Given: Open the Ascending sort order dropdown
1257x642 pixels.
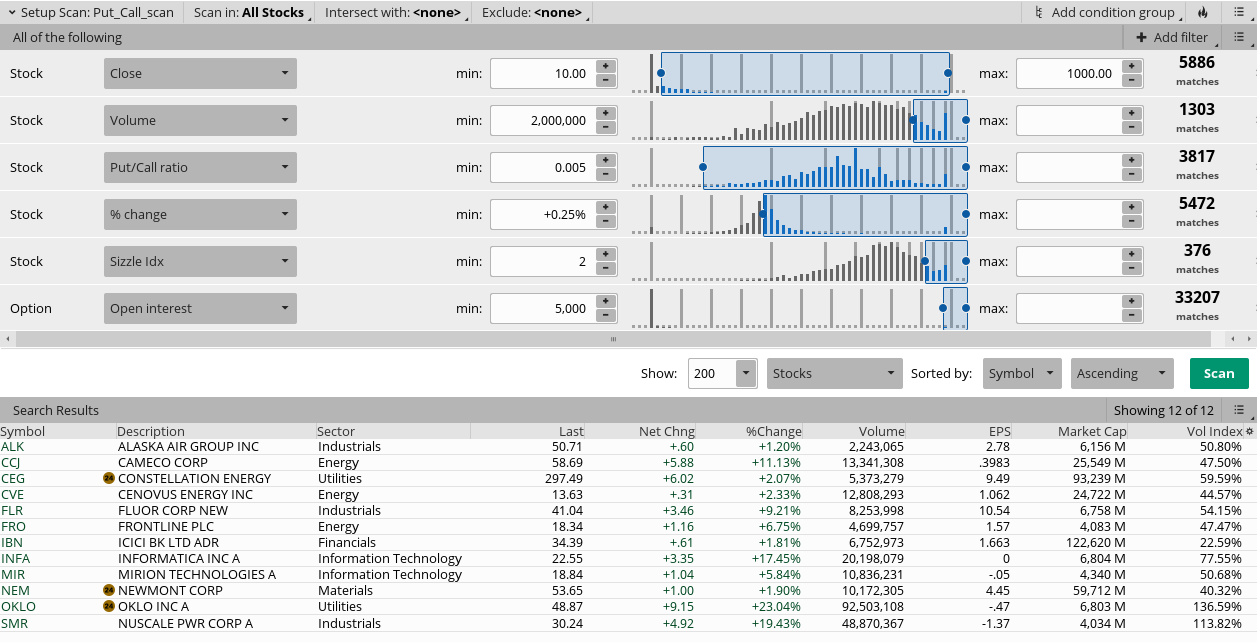Looking at the screenshot, I should tap(1122, 373).
